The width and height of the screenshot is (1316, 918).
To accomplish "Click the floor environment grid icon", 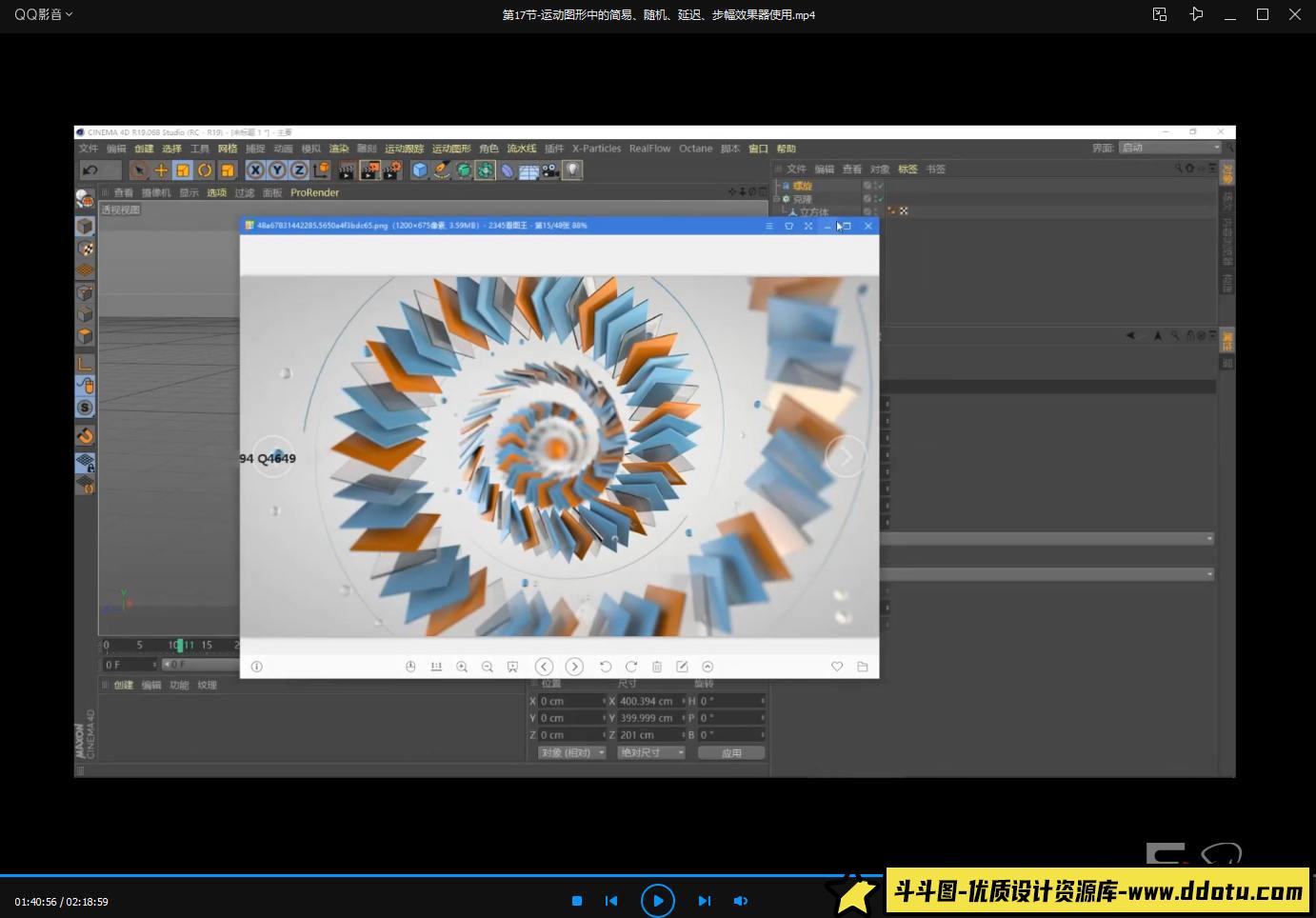I will click(529, 171).
